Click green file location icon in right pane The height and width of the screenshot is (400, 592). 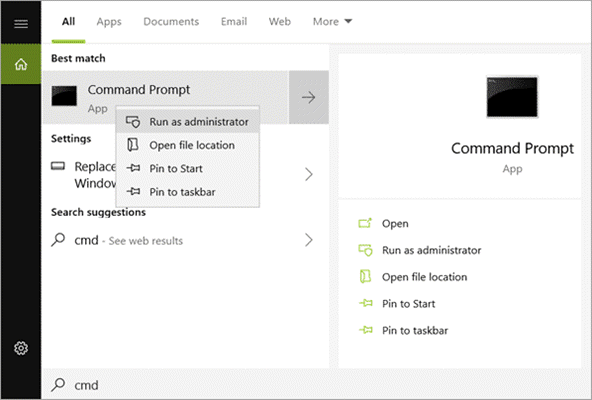(365, 276)
